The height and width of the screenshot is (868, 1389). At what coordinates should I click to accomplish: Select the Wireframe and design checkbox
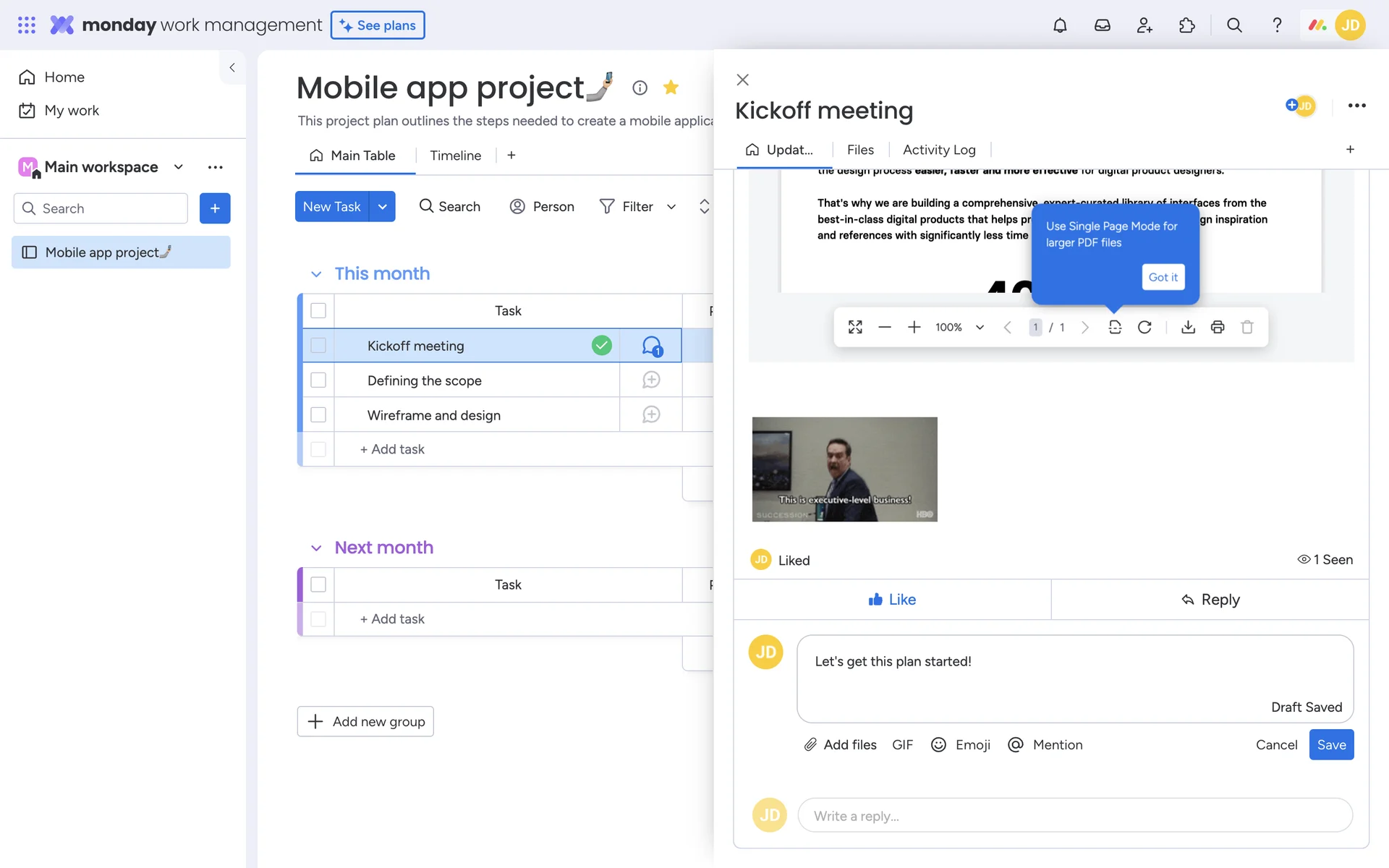(x=318, y=414)
